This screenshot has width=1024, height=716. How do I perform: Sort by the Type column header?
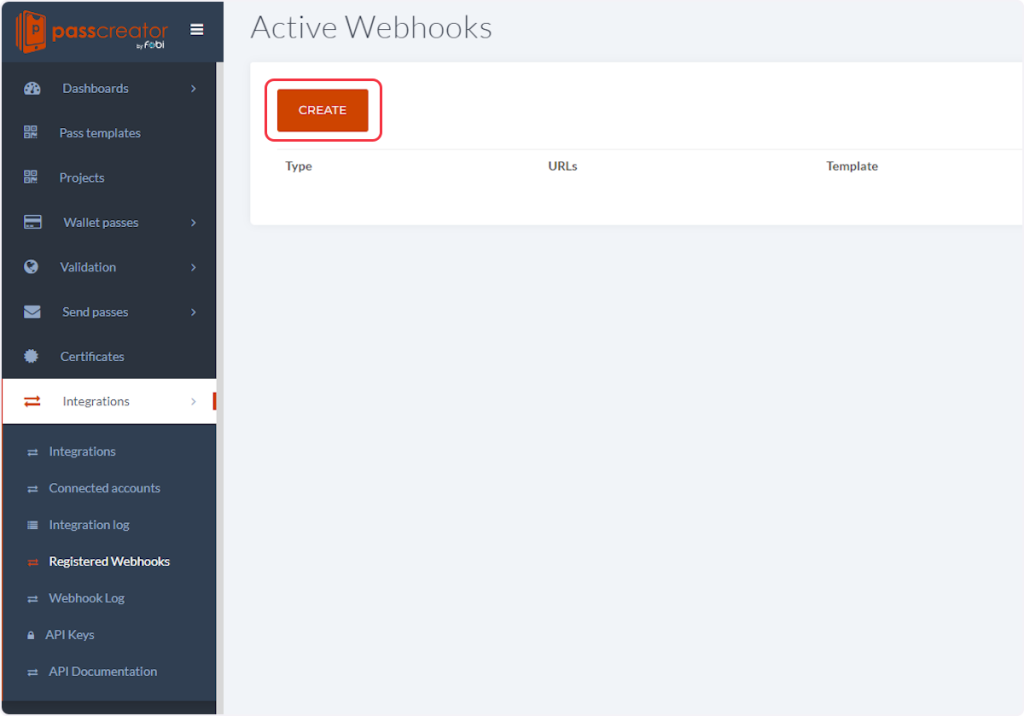tap(299, 167)
